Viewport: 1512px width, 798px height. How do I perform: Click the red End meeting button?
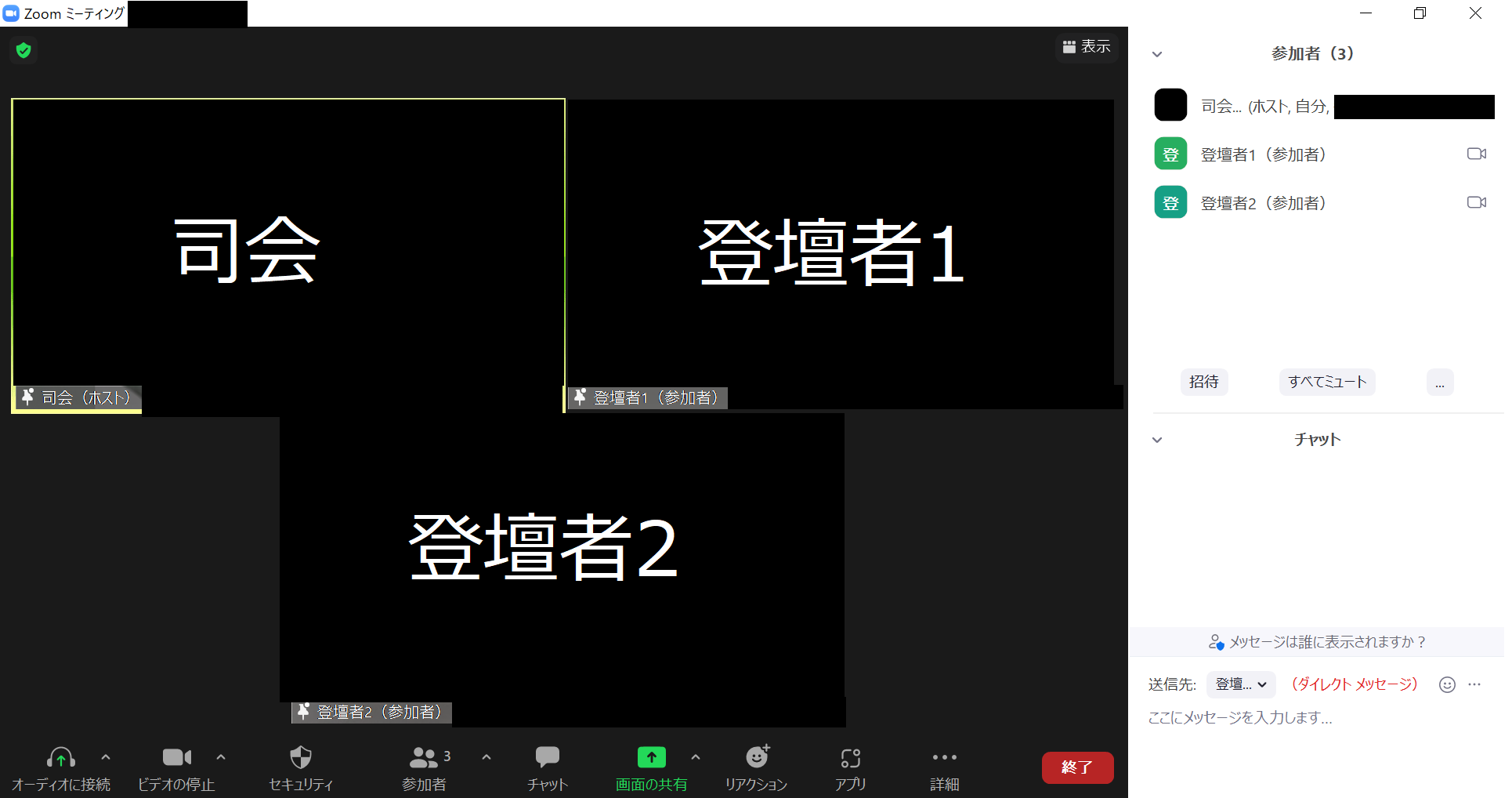tap(1077, 767)
